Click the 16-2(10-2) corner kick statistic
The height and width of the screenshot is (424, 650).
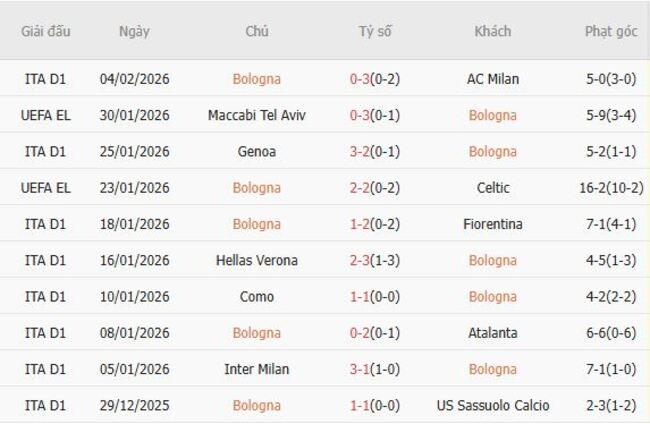pyautogui.click(x=611, y=188)
